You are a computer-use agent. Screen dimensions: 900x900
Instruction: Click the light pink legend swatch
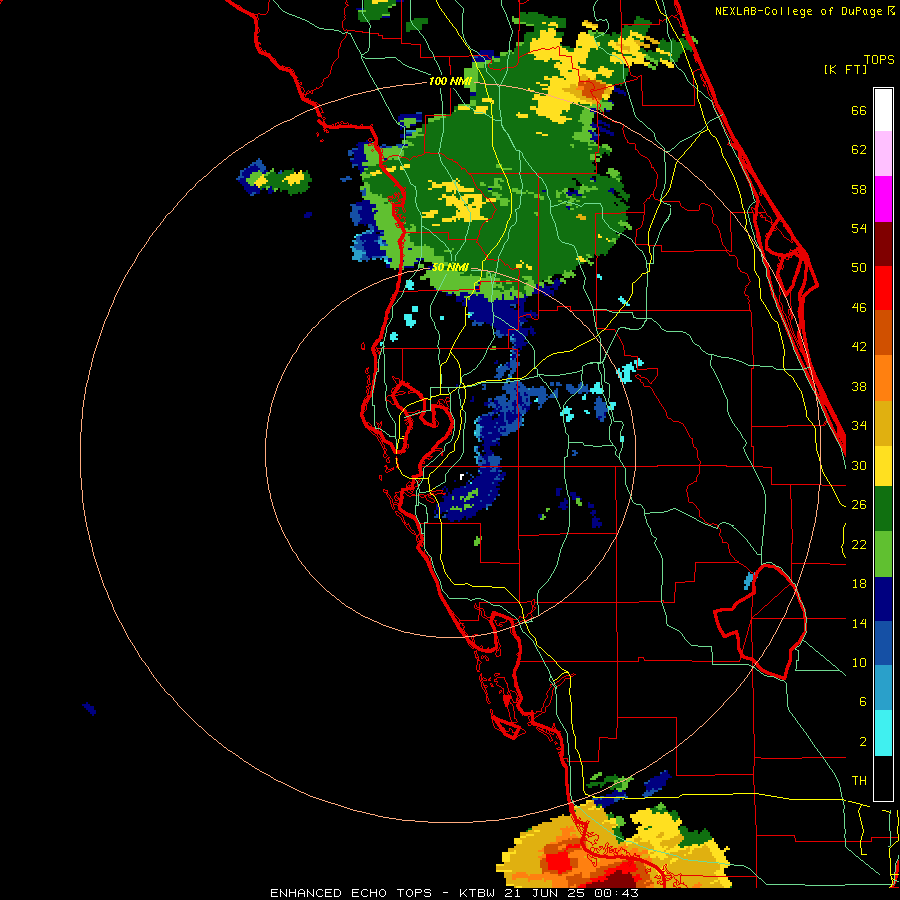[883, 154]
